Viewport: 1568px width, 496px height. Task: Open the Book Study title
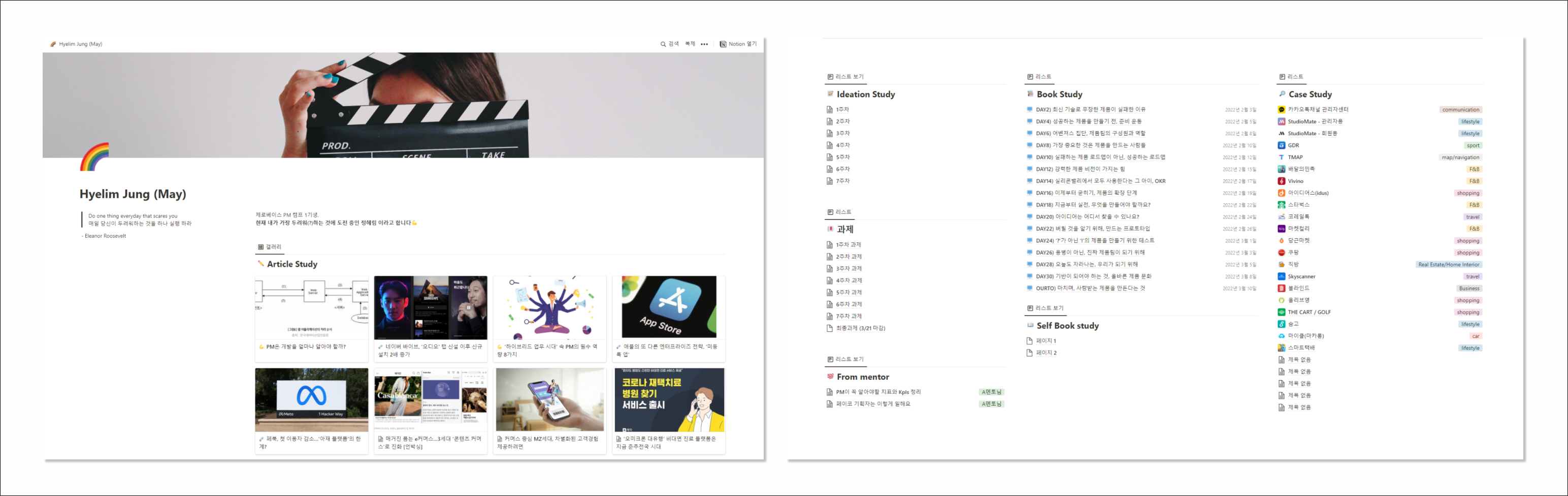pos(1059,94)
